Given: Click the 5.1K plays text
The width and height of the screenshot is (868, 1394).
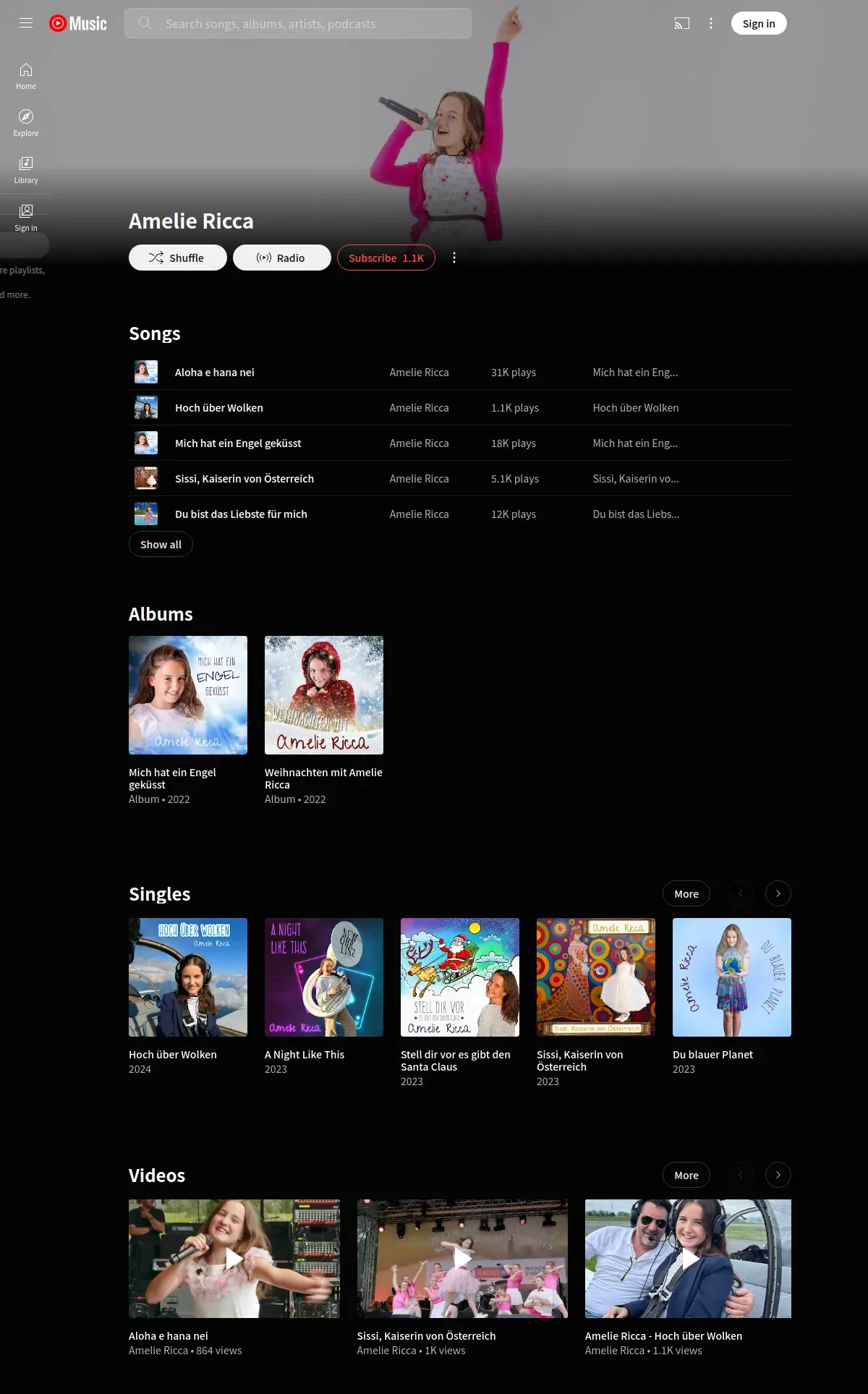Looking at the screenshot, I should coord(515,478).
